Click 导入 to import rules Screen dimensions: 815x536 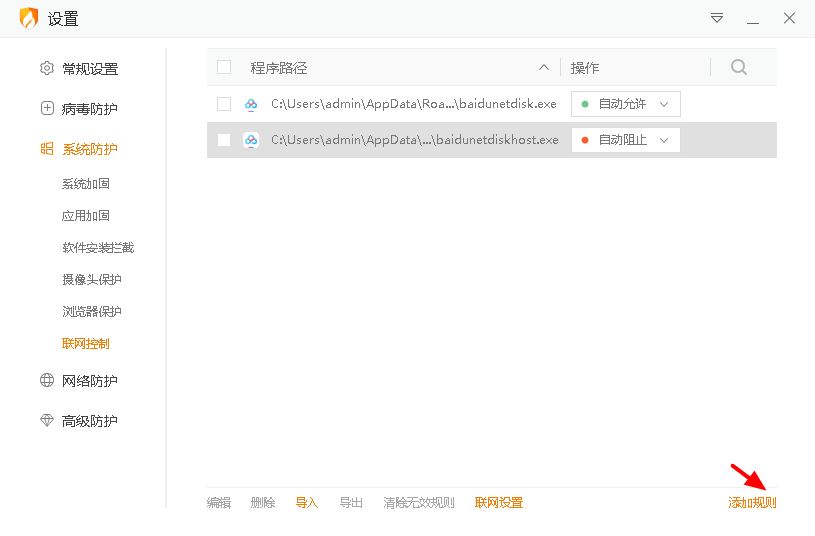(x=307, y=503)
